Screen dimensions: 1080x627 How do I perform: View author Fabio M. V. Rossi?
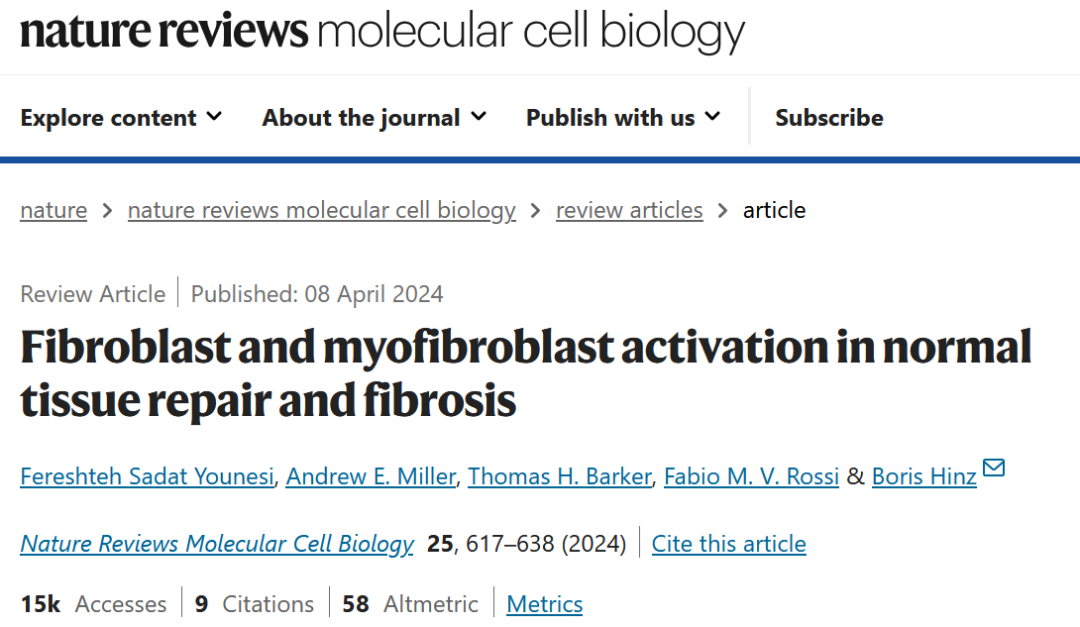pos(751,476)
